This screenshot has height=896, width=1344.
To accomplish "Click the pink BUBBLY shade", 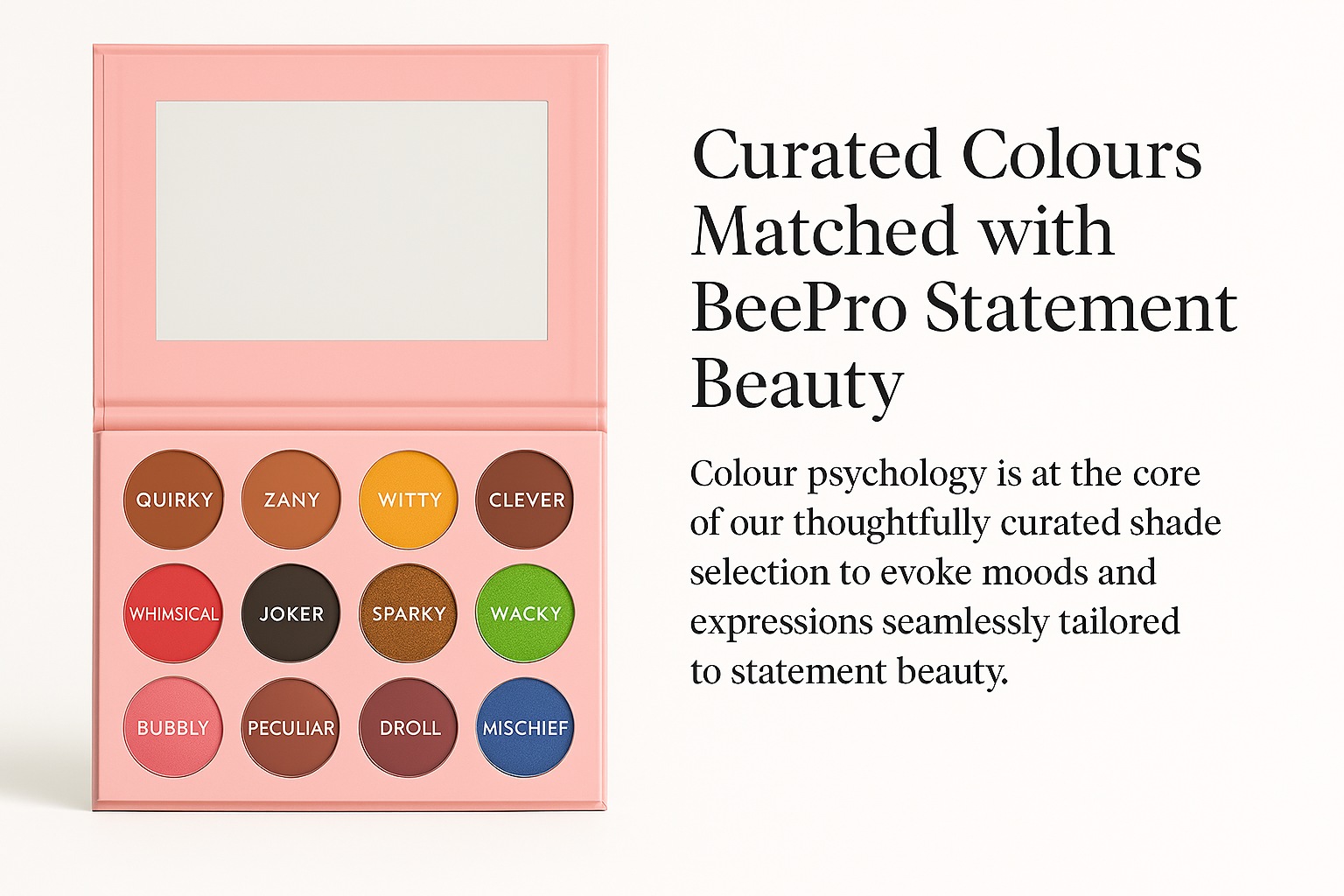I will coord(173,727).
